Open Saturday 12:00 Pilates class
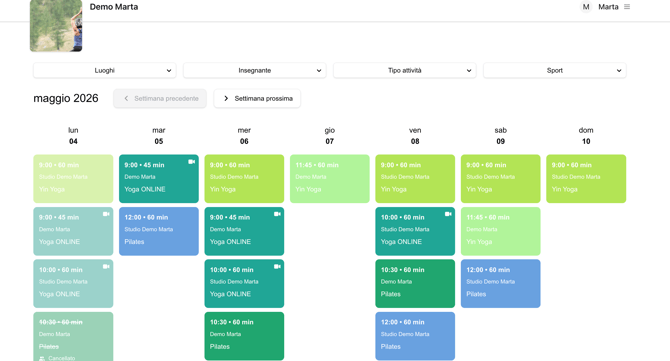 point(500,284)
